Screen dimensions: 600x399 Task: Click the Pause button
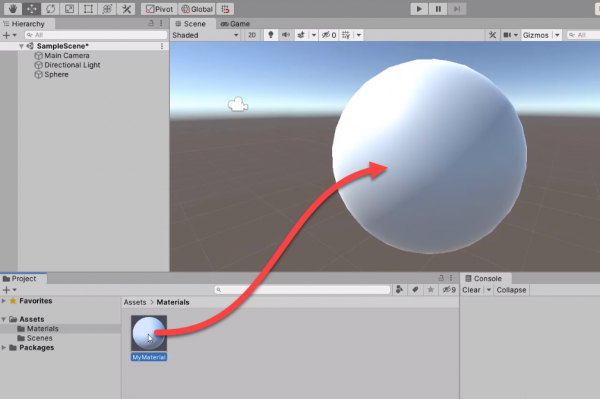438,9
